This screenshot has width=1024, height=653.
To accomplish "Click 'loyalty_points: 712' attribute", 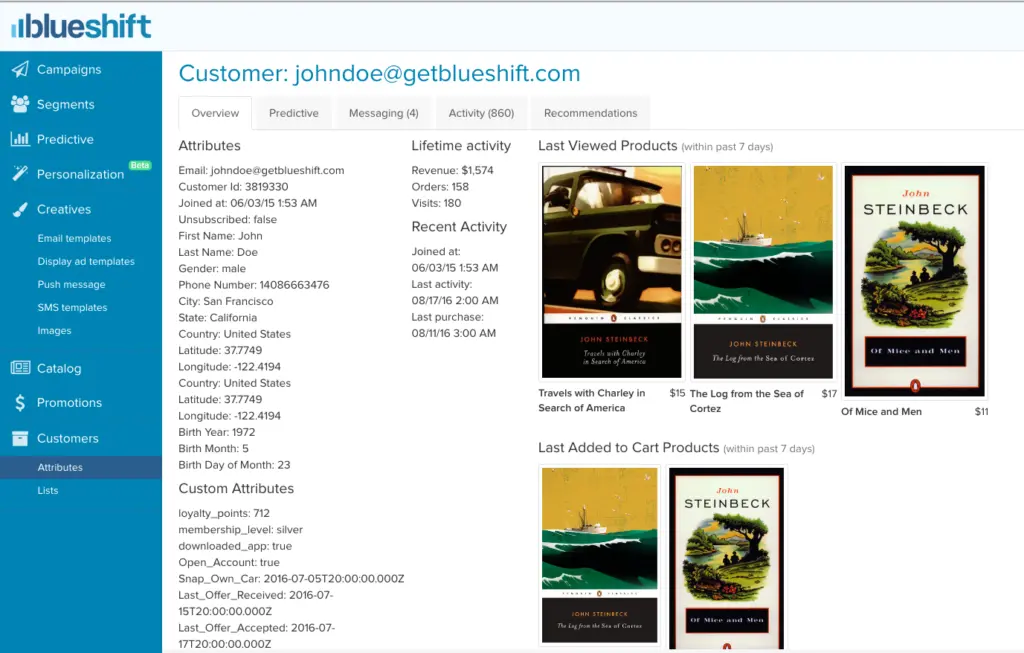I will click(224, 513).
